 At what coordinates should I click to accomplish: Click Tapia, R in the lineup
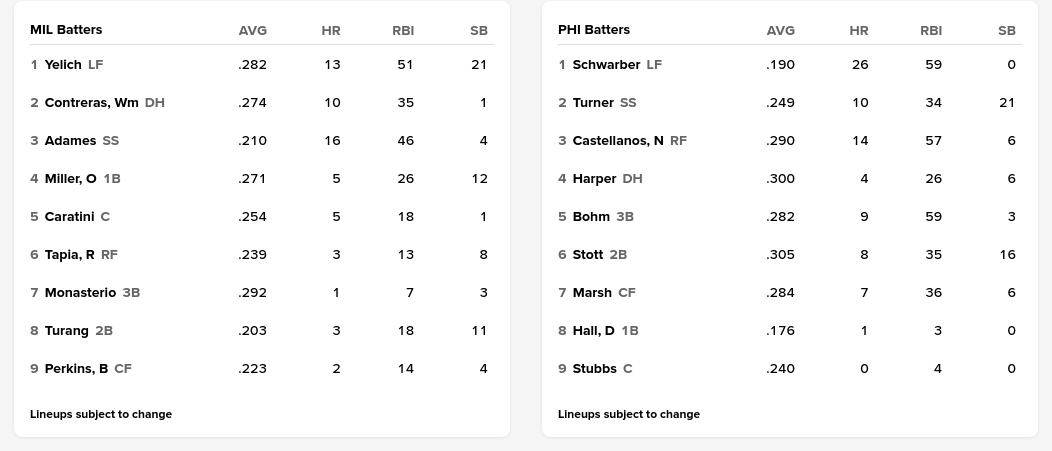(x=69, y=255)
